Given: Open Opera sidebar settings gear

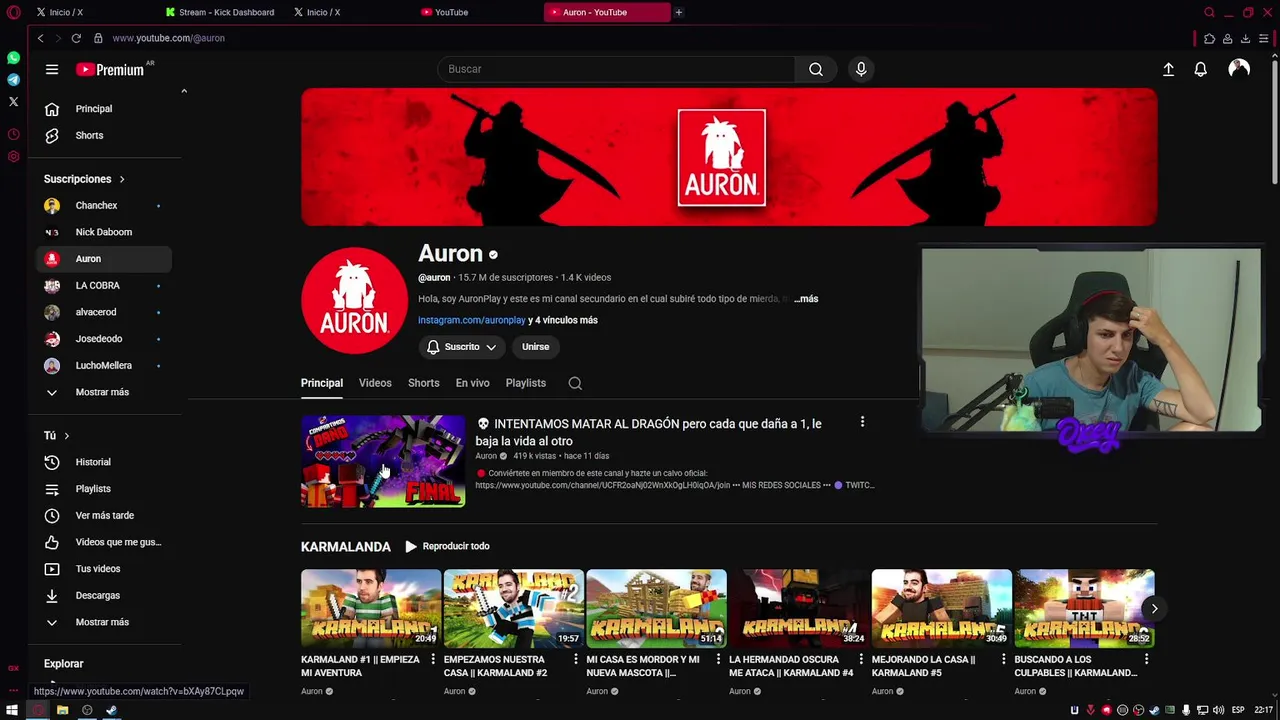Looking at the screenshot, I should pyautogui.click(x=13, y=156).
